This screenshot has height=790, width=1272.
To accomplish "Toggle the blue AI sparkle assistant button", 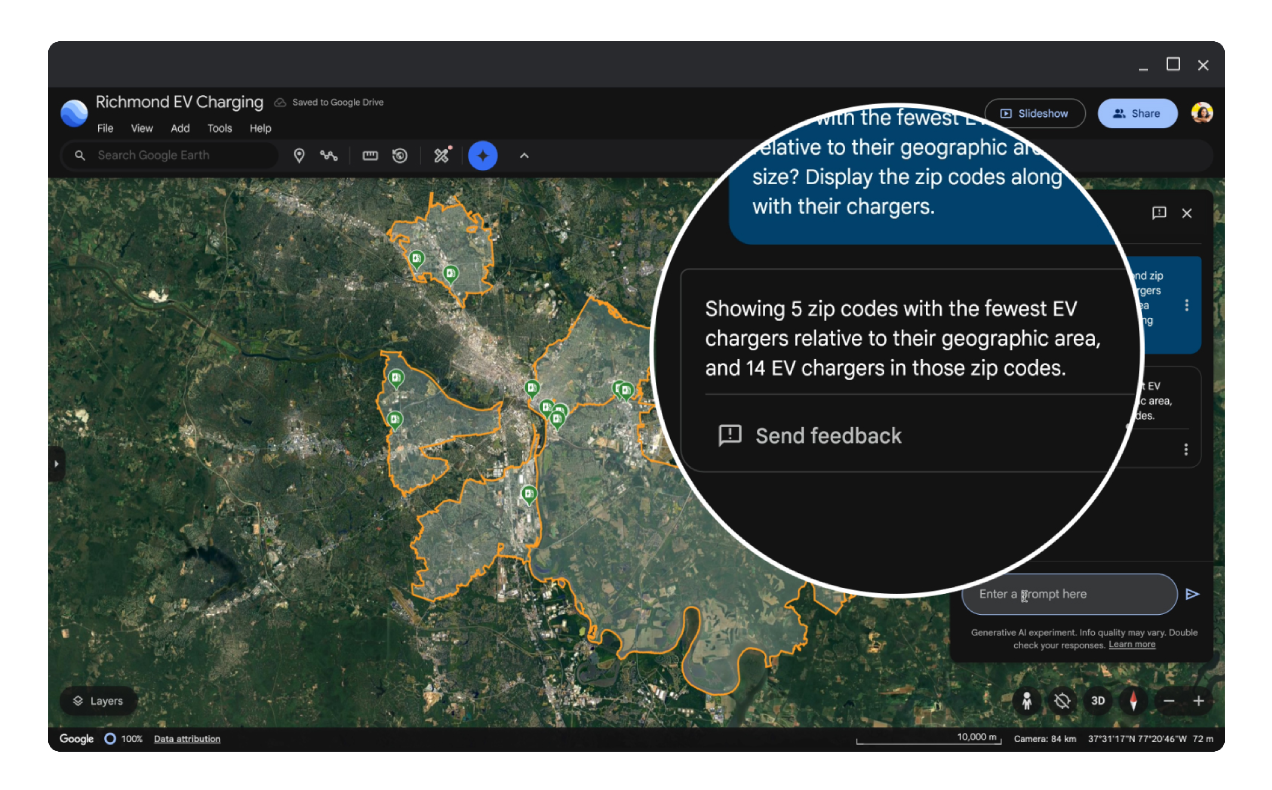I will 483,155.
